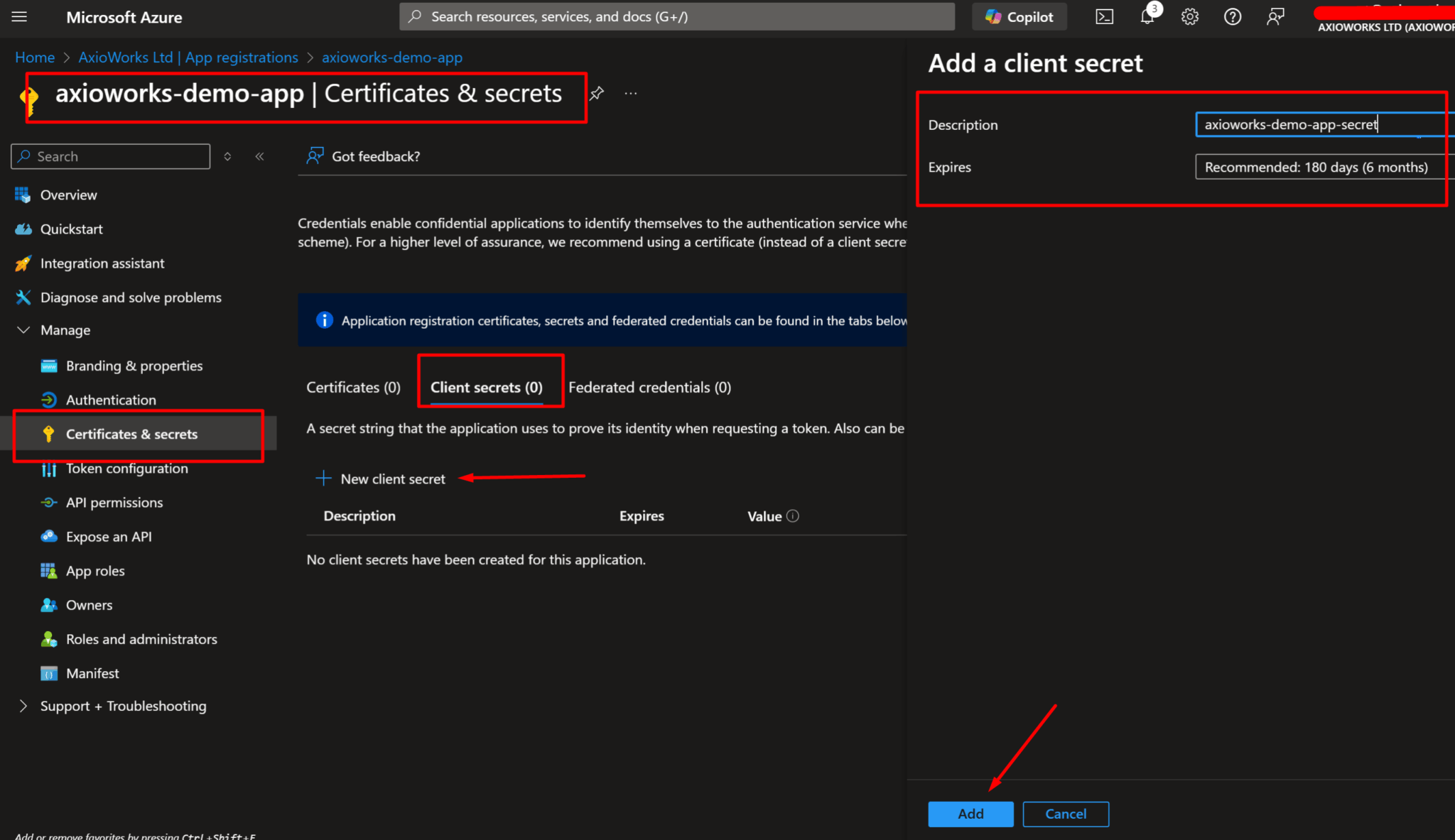Switch to the Certificates tab
Screen dimensions: 1455x840
point(353,387)
